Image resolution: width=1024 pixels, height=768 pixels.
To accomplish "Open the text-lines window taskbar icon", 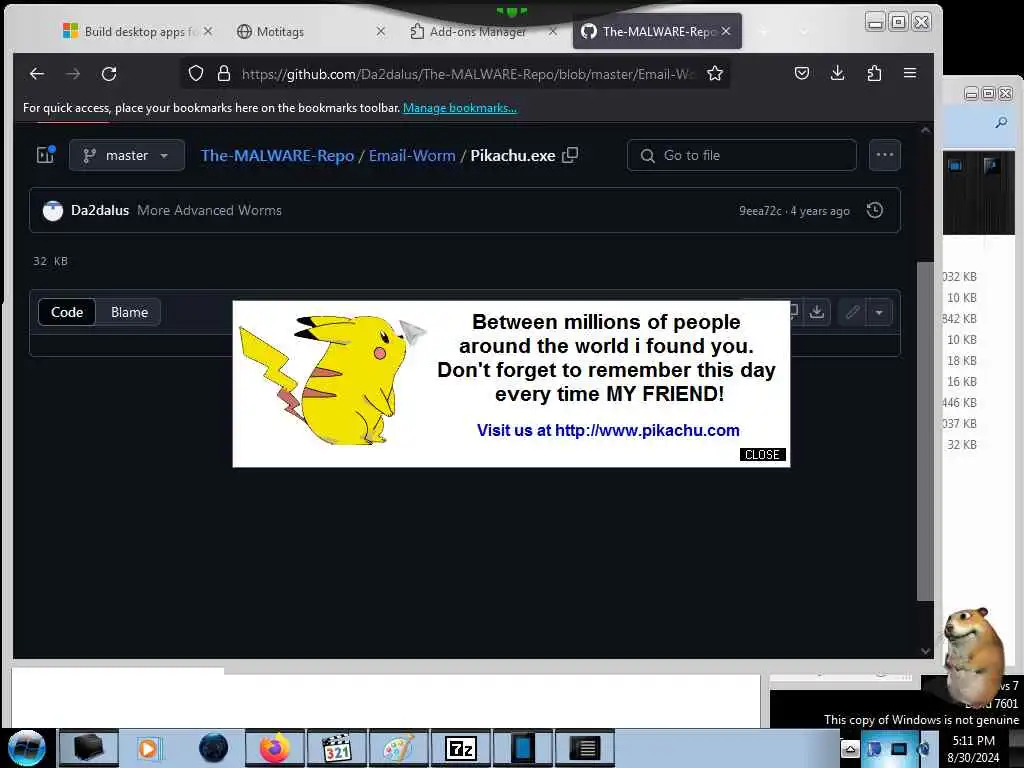I will pos(584,748).
